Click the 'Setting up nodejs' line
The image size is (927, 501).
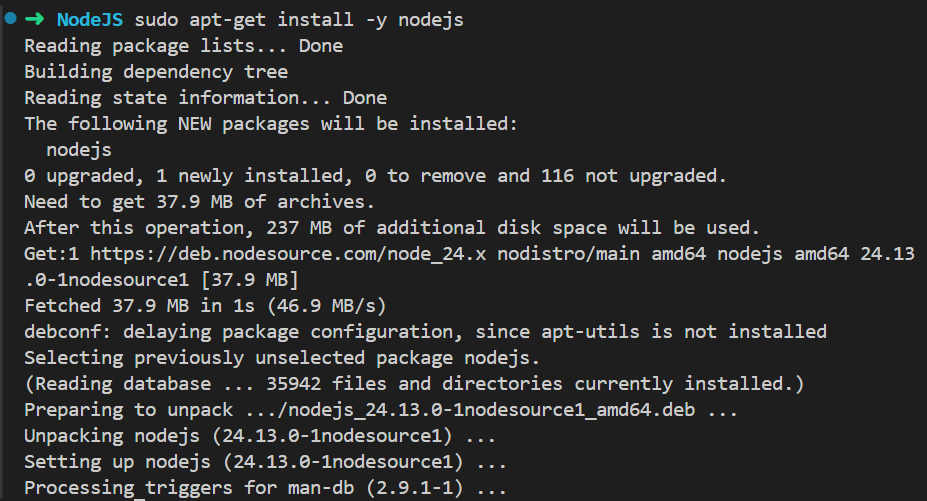pyautogui.click(x=265, y=462)
